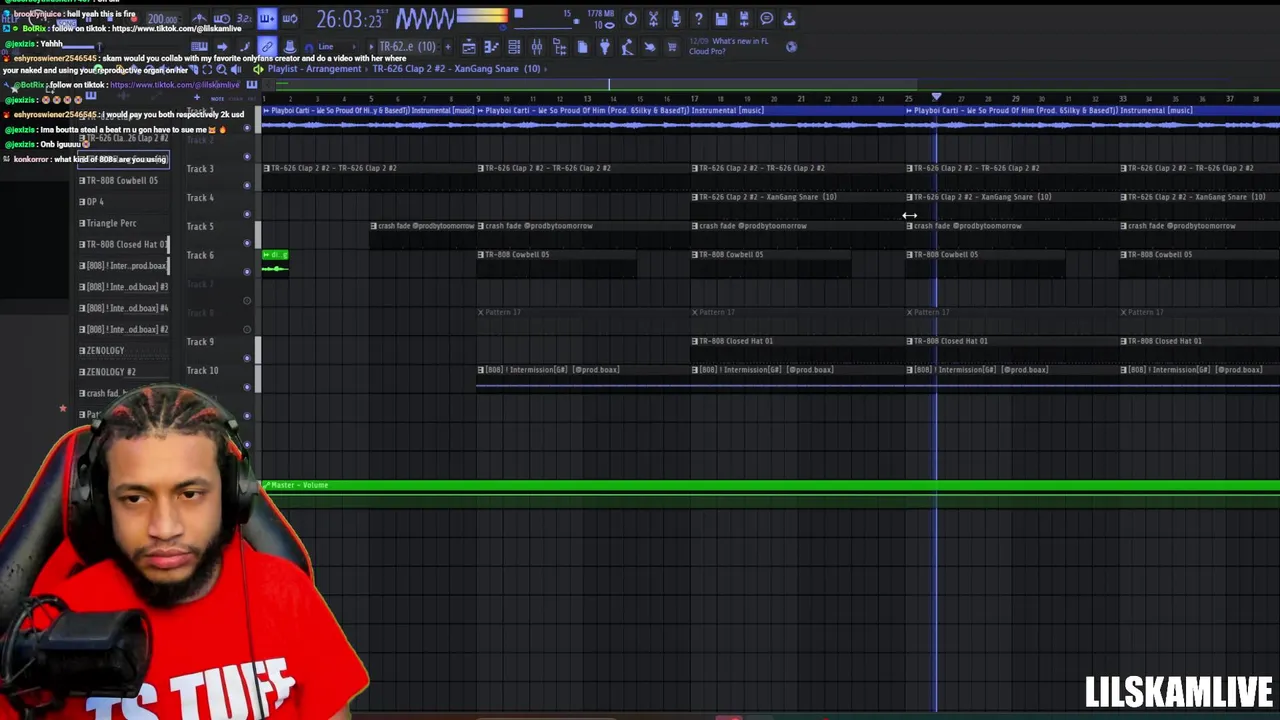Click the floppy disk save icon

tap(721, 19)
